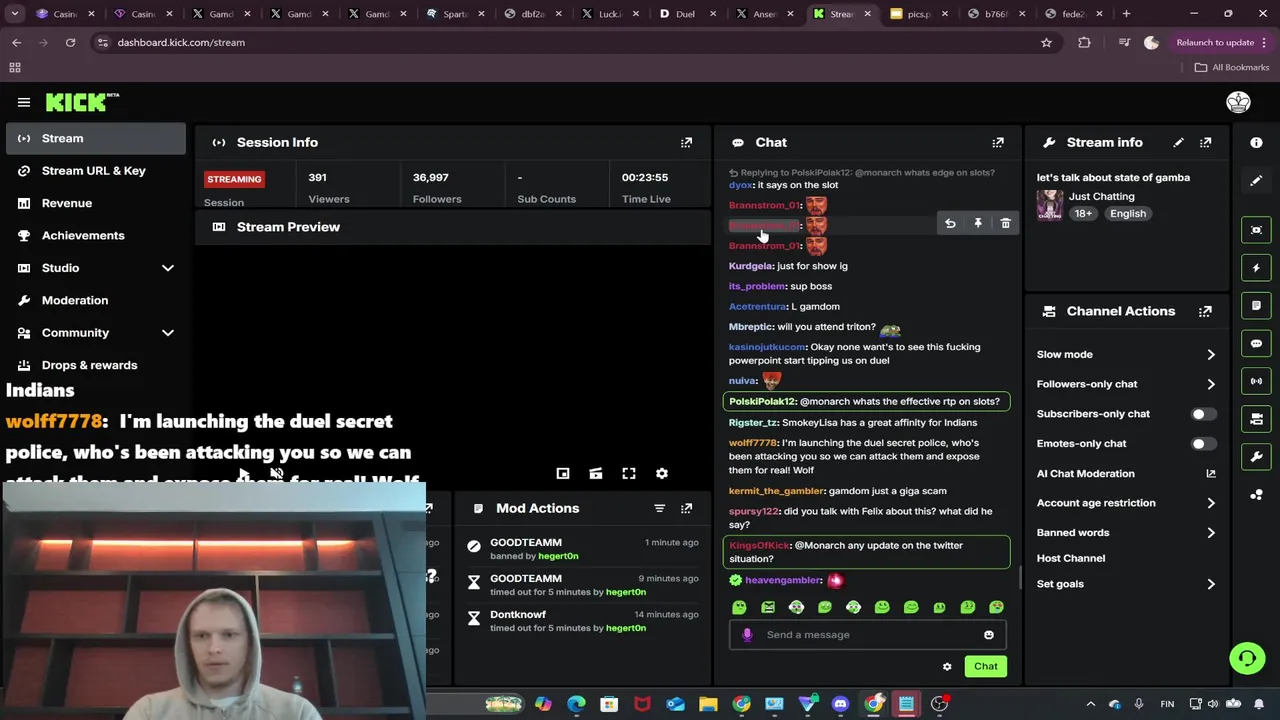Image resolution: width=1280 pixels, height=720 pixels.
Task: Pop out the Mod Actions panel
Action: click(x=686, y=508)
